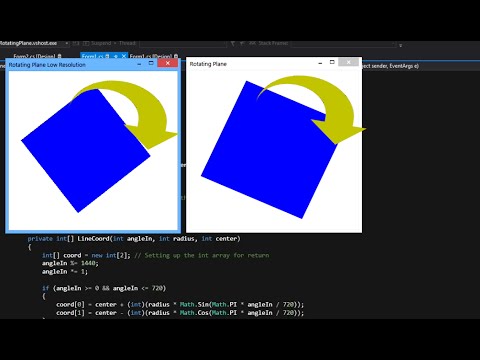Close the Rotating Plane window
Image resolution: width=480 pixels, height=360 pixels.
[348, 62]
